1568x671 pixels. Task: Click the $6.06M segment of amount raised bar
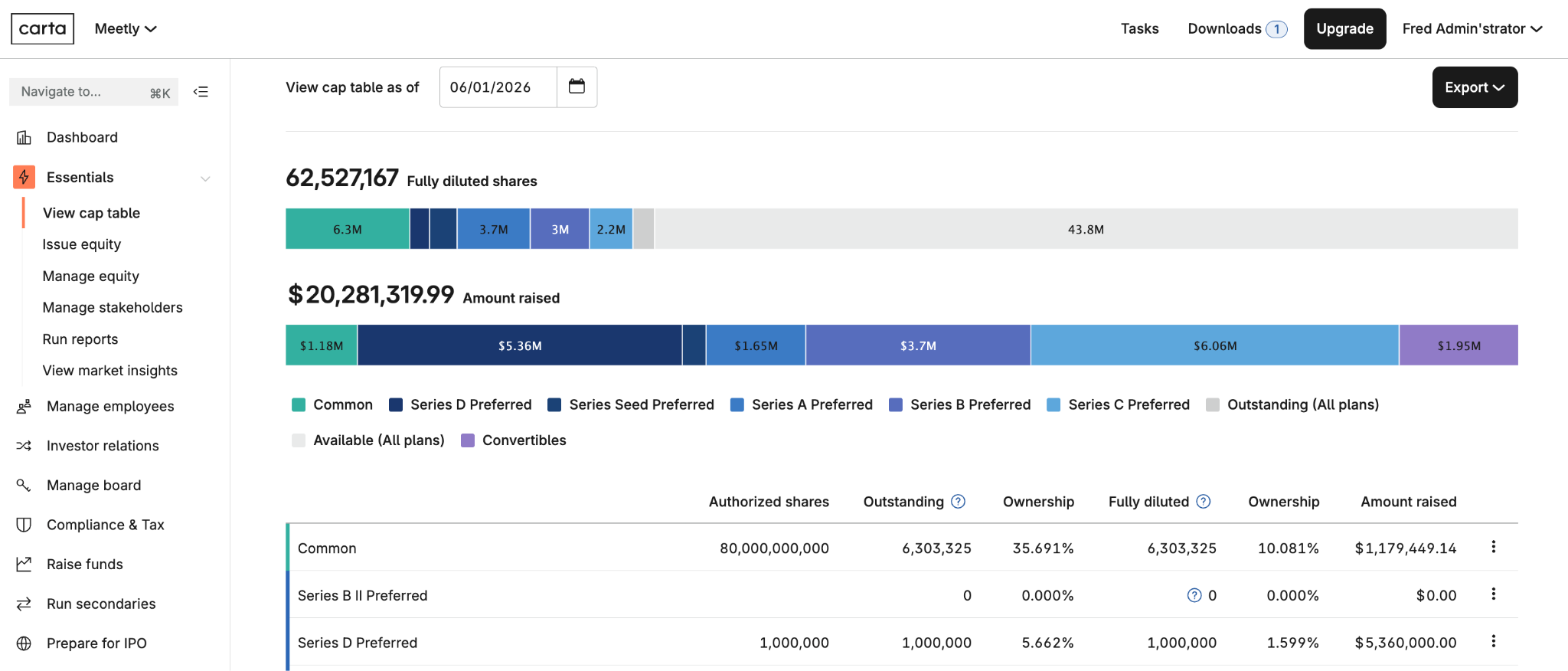click(1215, 345)
